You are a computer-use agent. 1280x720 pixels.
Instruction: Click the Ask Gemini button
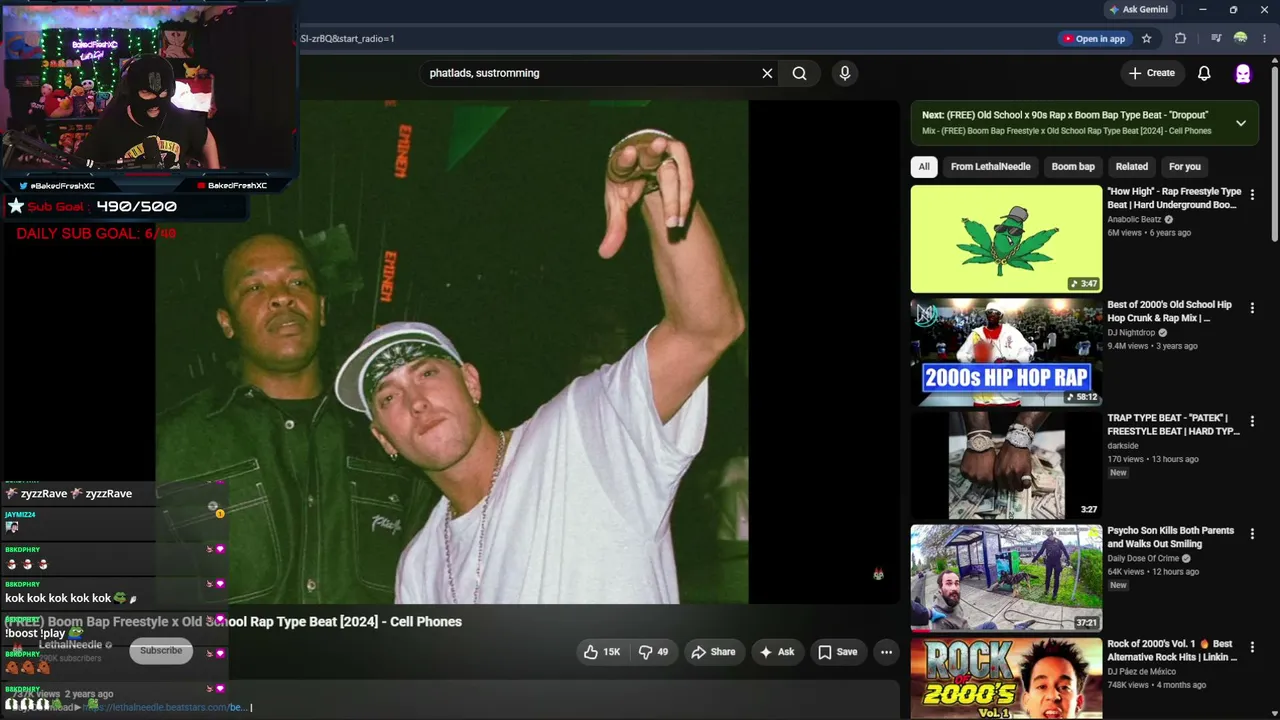1138,10
